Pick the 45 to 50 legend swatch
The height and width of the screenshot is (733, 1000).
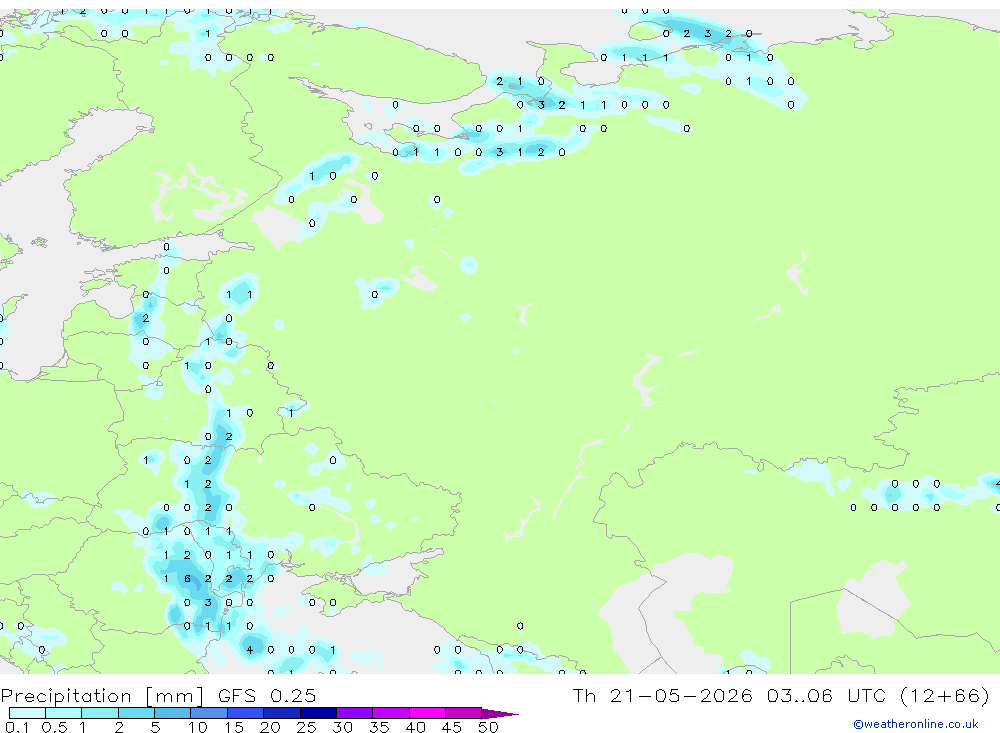(463, 713)
